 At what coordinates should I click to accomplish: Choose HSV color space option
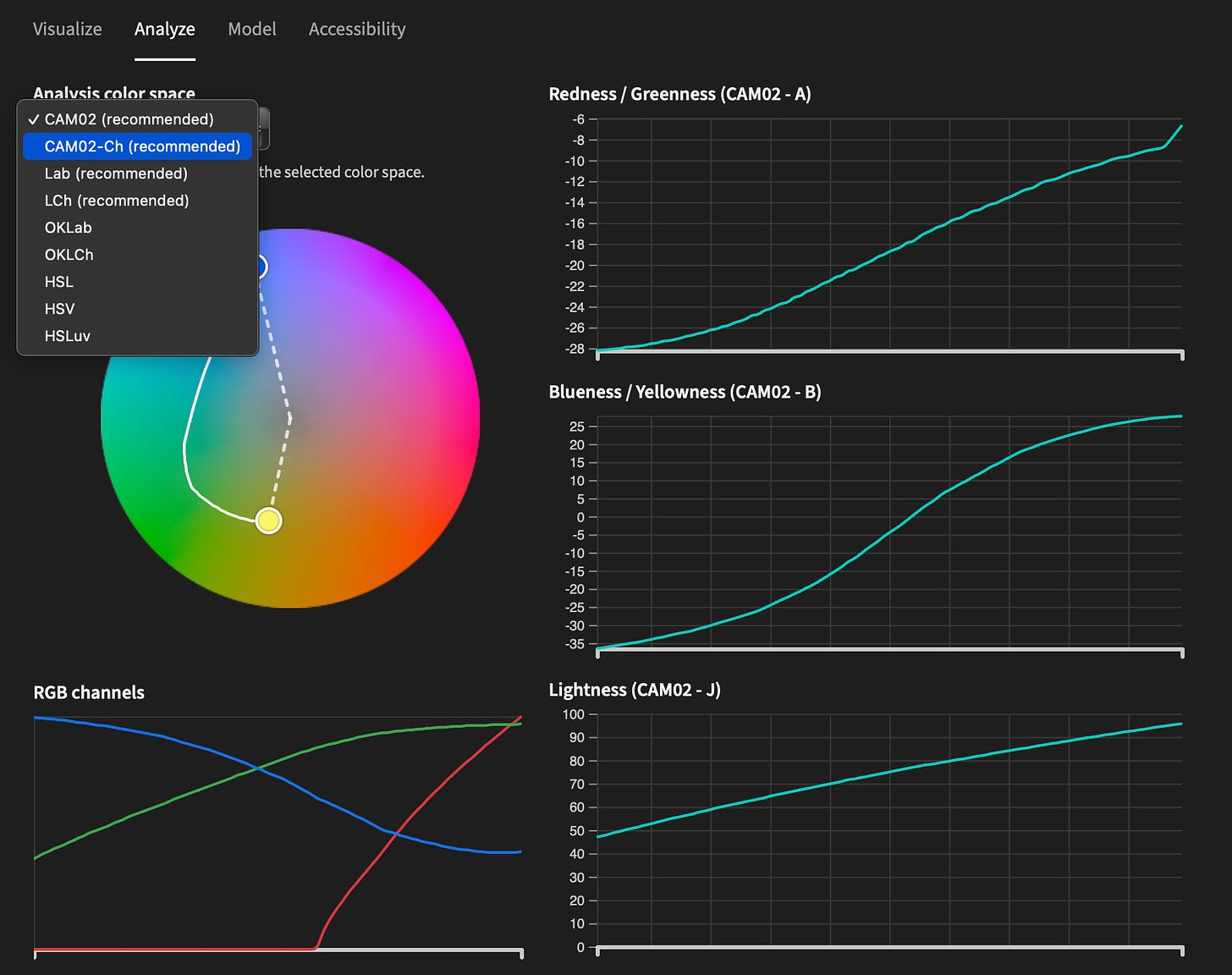coord(59,308)
